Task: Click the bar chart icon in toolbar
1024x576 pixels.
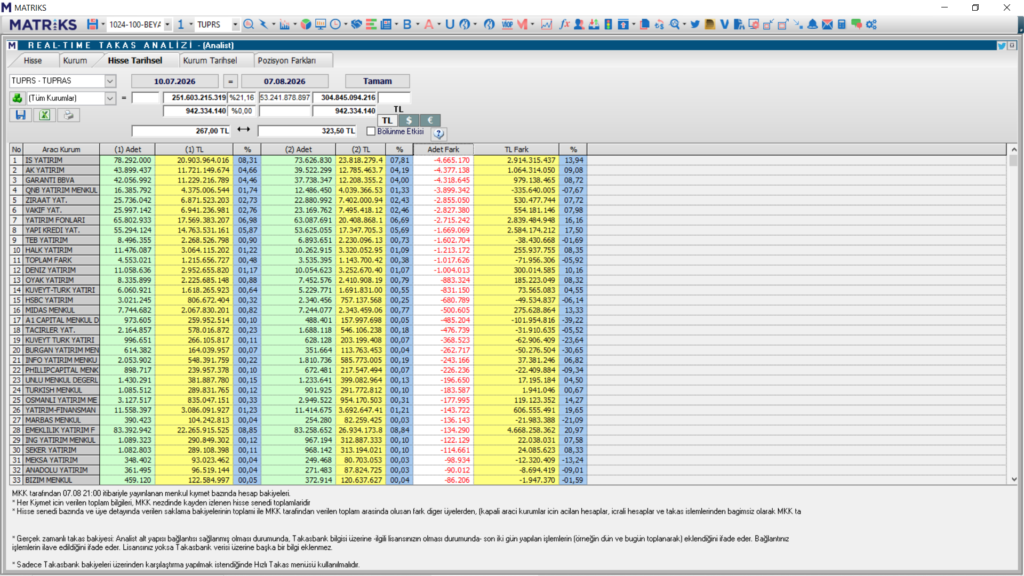Action: coord(284,24)
